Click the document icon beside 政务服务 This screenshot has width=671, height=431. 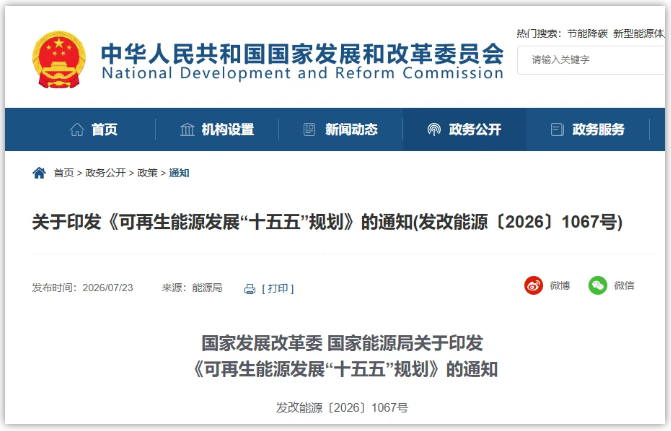pyautogui.click(x=557, y=129)
